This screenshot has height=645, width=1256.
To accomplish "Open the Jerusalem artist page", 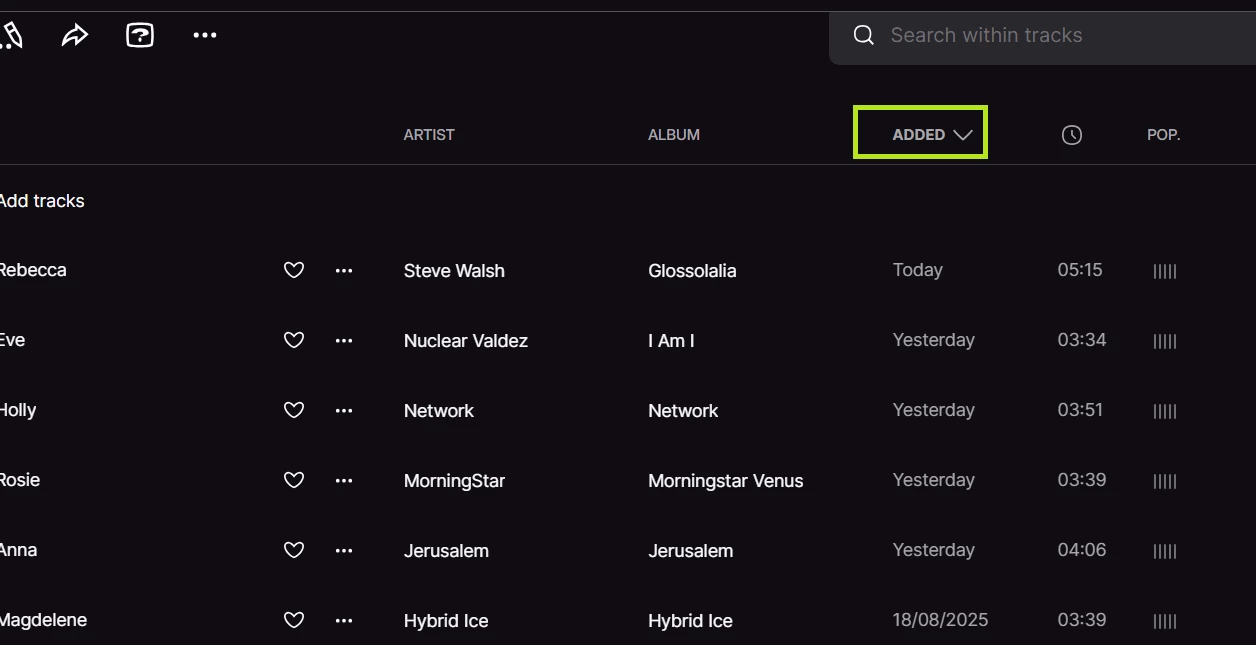I will point(446,551).
